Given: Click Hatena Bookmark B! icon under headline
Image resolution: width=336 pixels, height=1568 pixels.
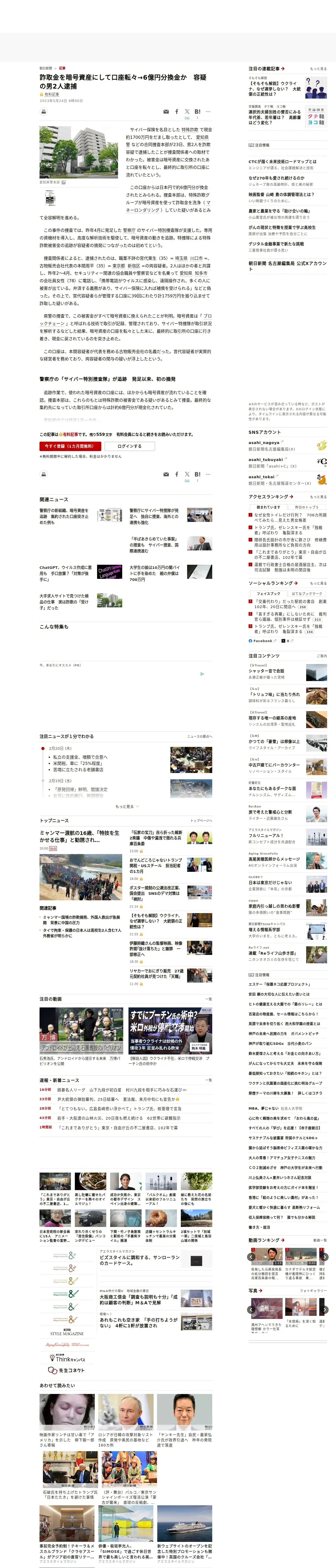Looking at the screenshot, I should point(198,112).
